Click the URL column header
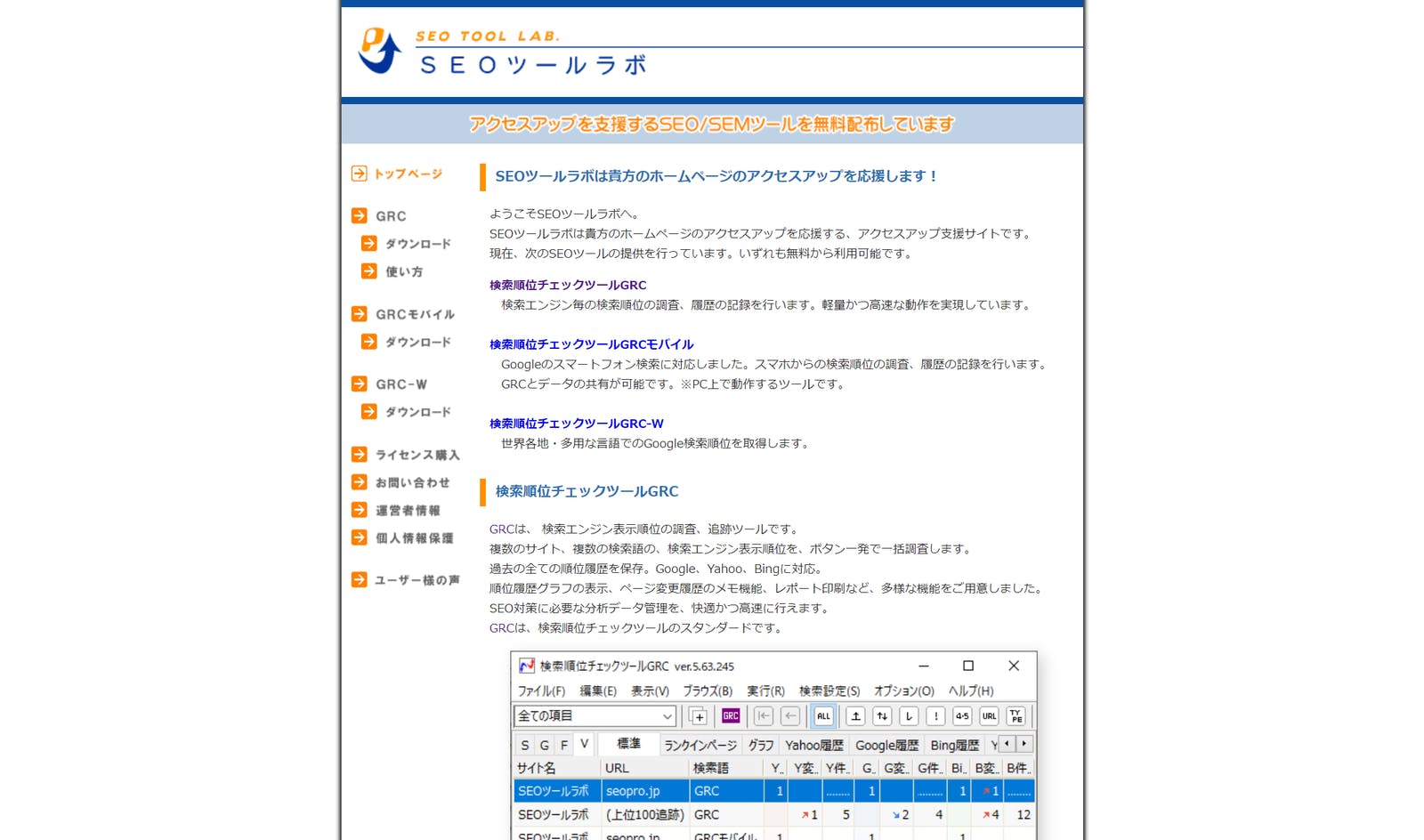This screenshot has width=1424, height=840. point(645,768)
